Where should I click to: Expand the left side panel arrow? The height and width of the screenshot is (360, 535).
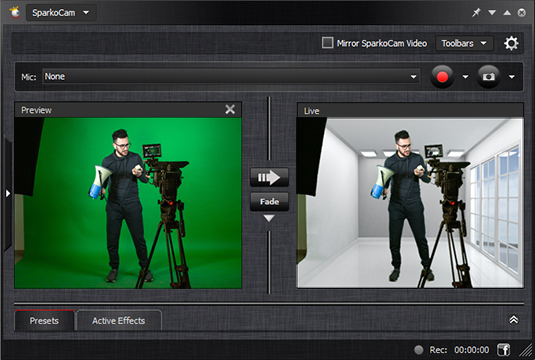(8, 193)
